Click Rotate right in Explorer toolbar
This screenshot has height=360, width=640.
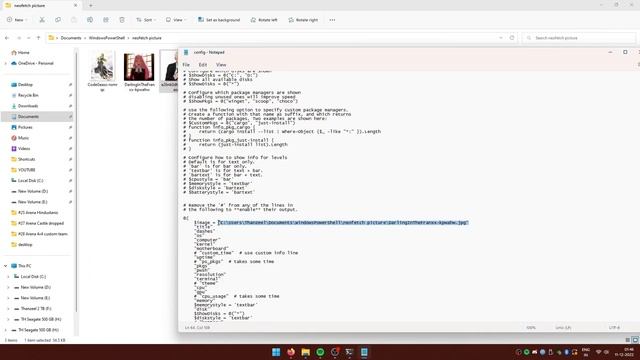[x=303, y=20]
